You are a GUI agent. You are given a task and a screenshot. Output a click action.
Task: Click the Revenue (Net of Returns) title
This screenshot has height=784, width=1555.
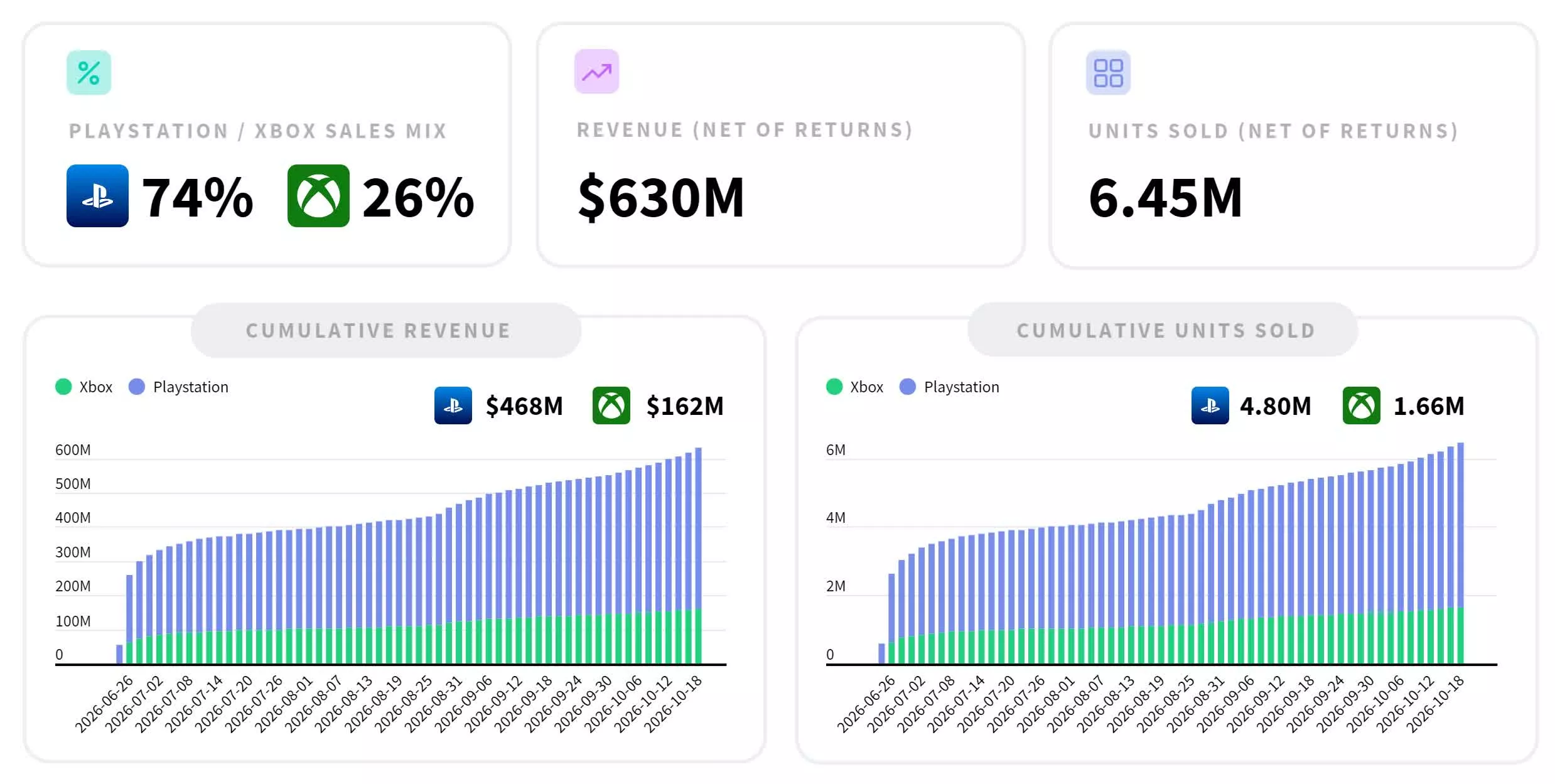[745, 129]
